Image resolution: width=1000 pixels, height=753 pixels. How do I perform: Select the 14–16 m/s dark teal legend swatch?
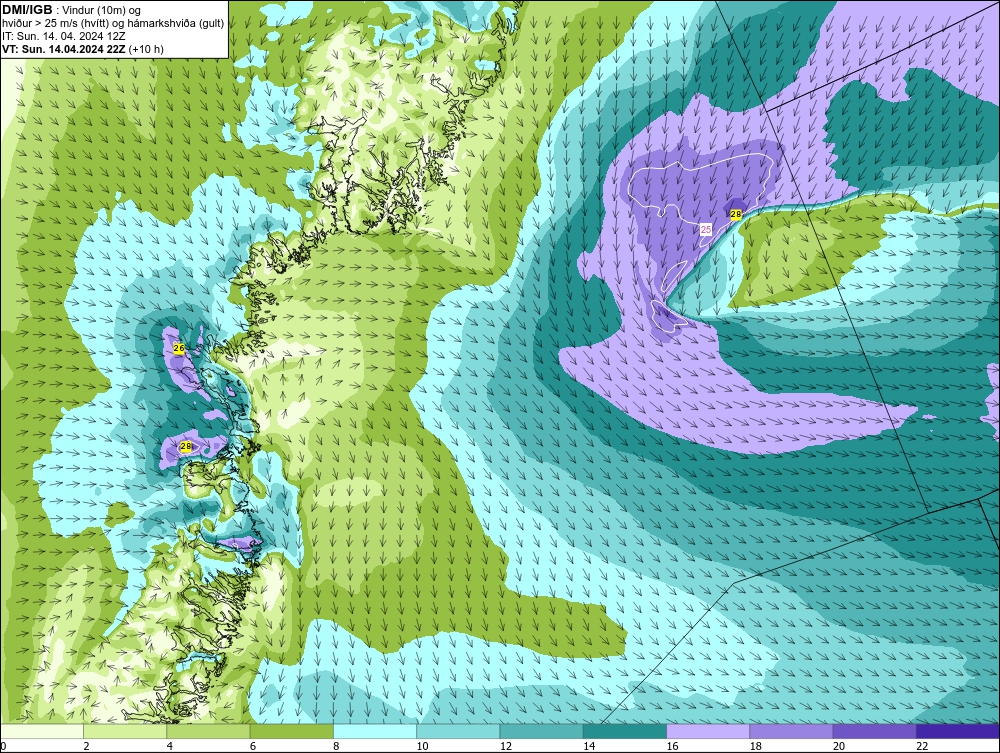625,731
